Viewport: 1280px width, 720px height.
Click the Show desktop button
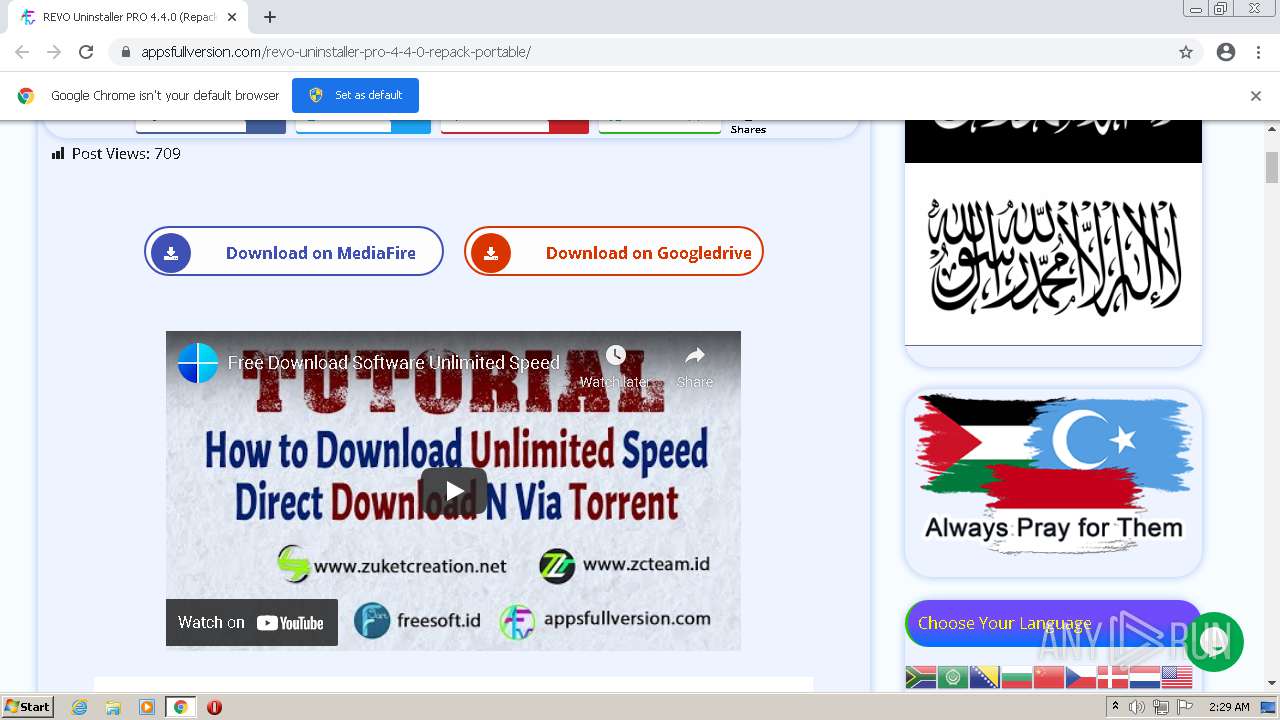(x=1270, y=707)
